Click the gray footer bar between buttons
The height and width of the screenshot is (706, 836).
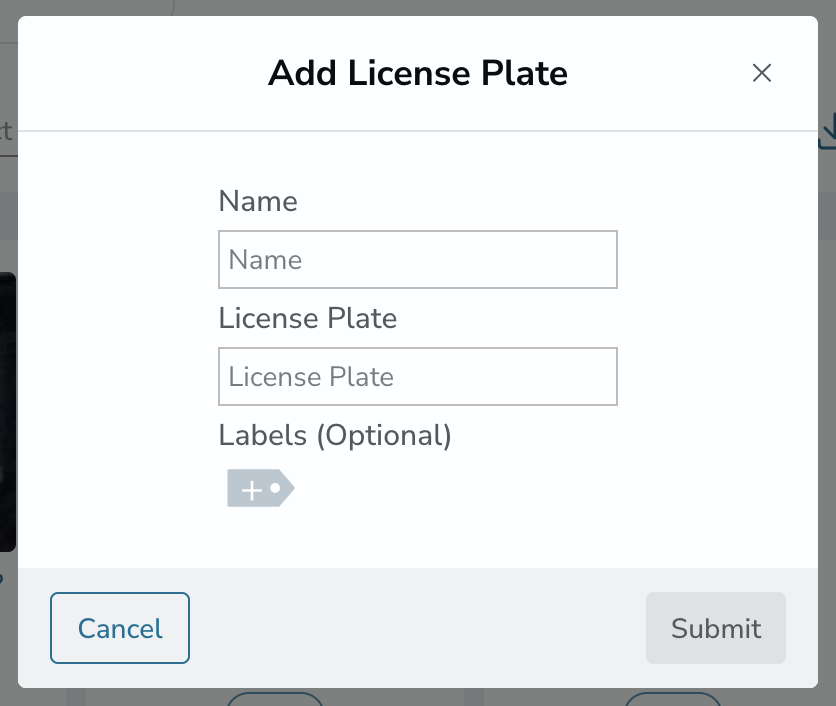coord(417,628)
